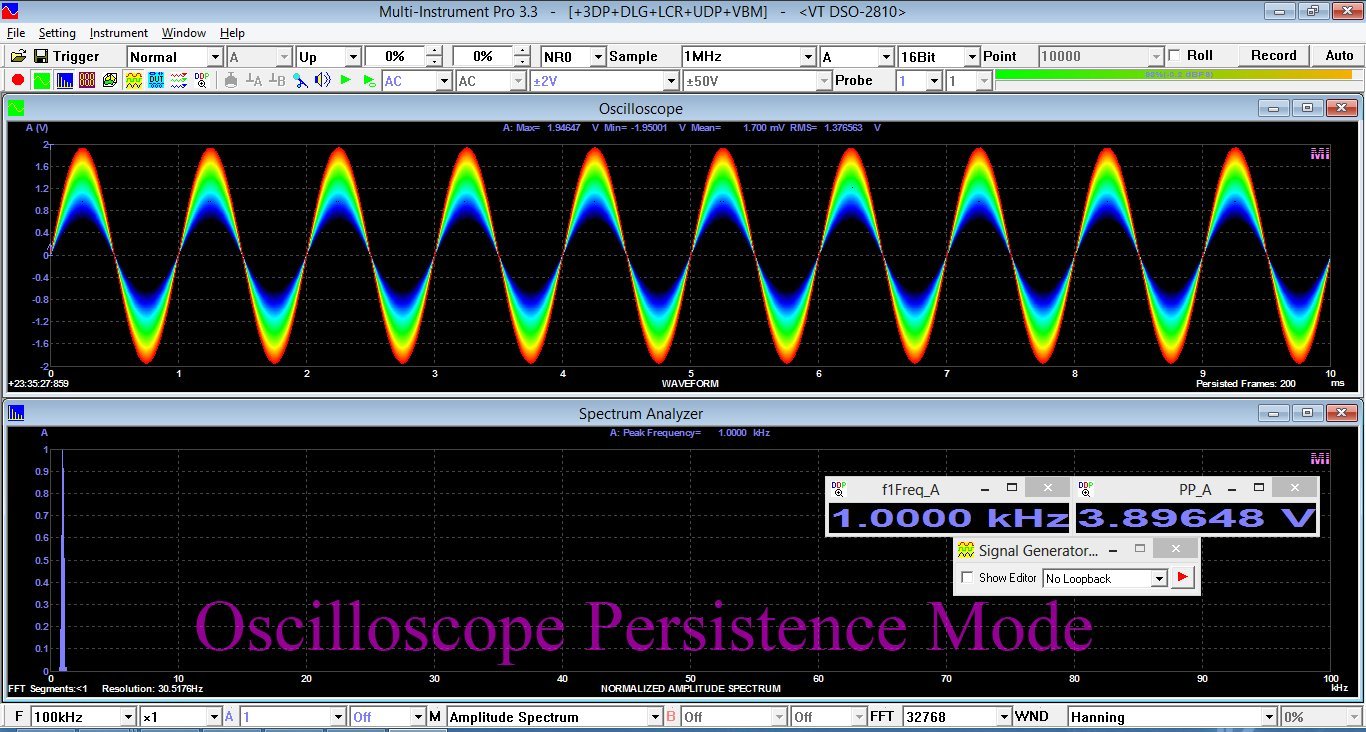Open the Spectrum Analyzer toolbar icon
Screen dimensions: 1366x732
pyautogui.click(x=64, y=80)
